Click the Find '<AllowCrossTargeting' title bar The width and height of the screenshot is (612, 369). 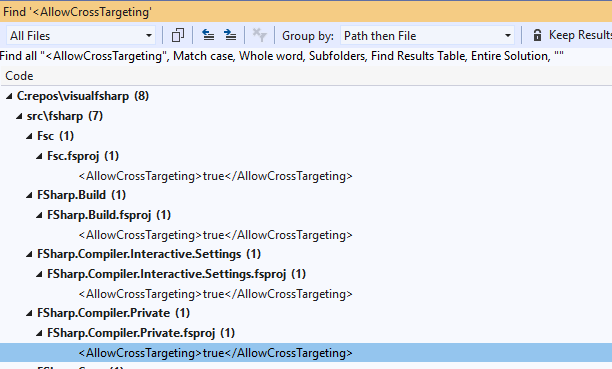[x=306, y=12]
